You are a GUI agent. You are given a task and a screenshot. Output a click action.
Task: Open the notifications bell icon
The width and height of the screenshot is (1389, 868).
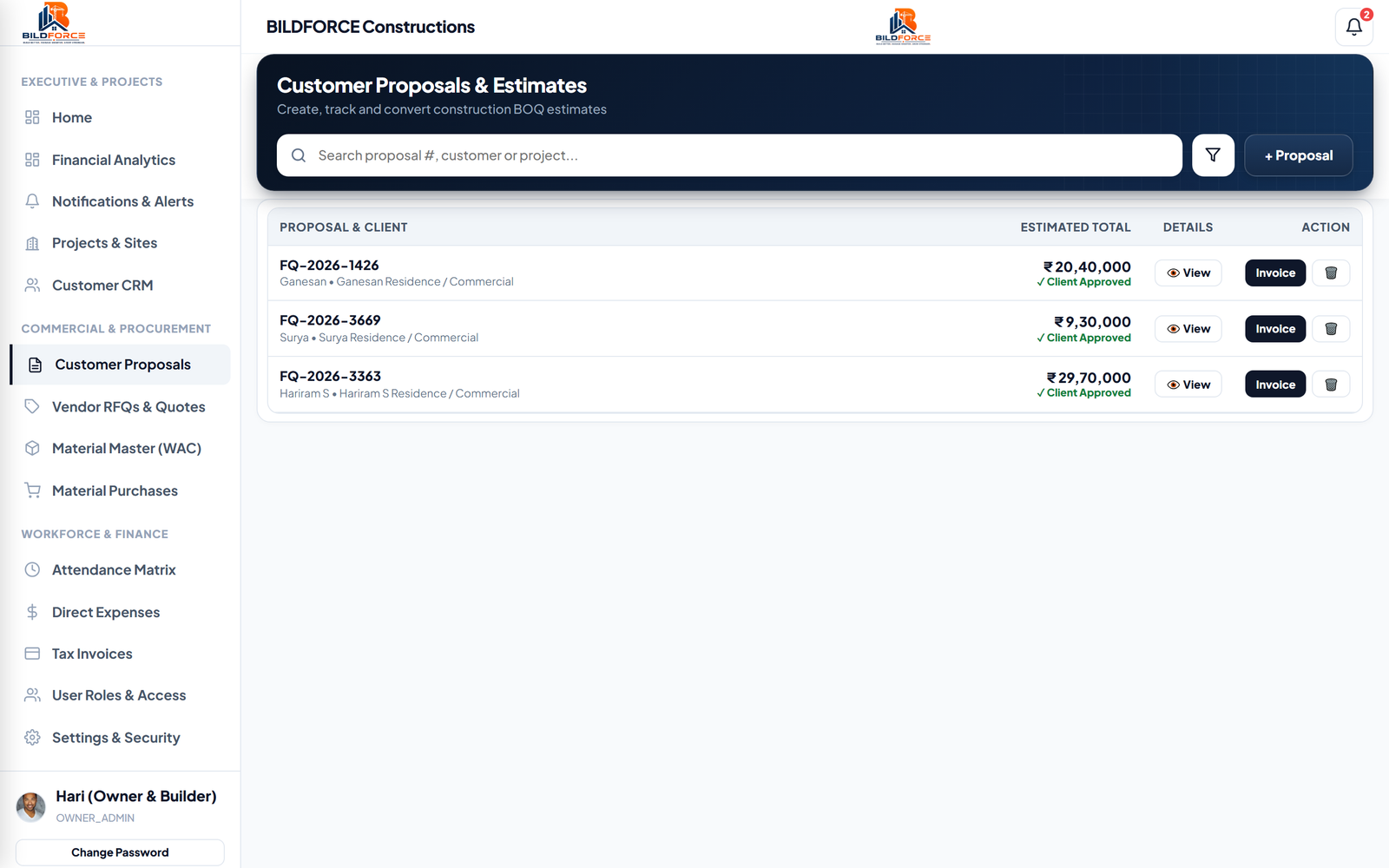tap(1353, 27)
